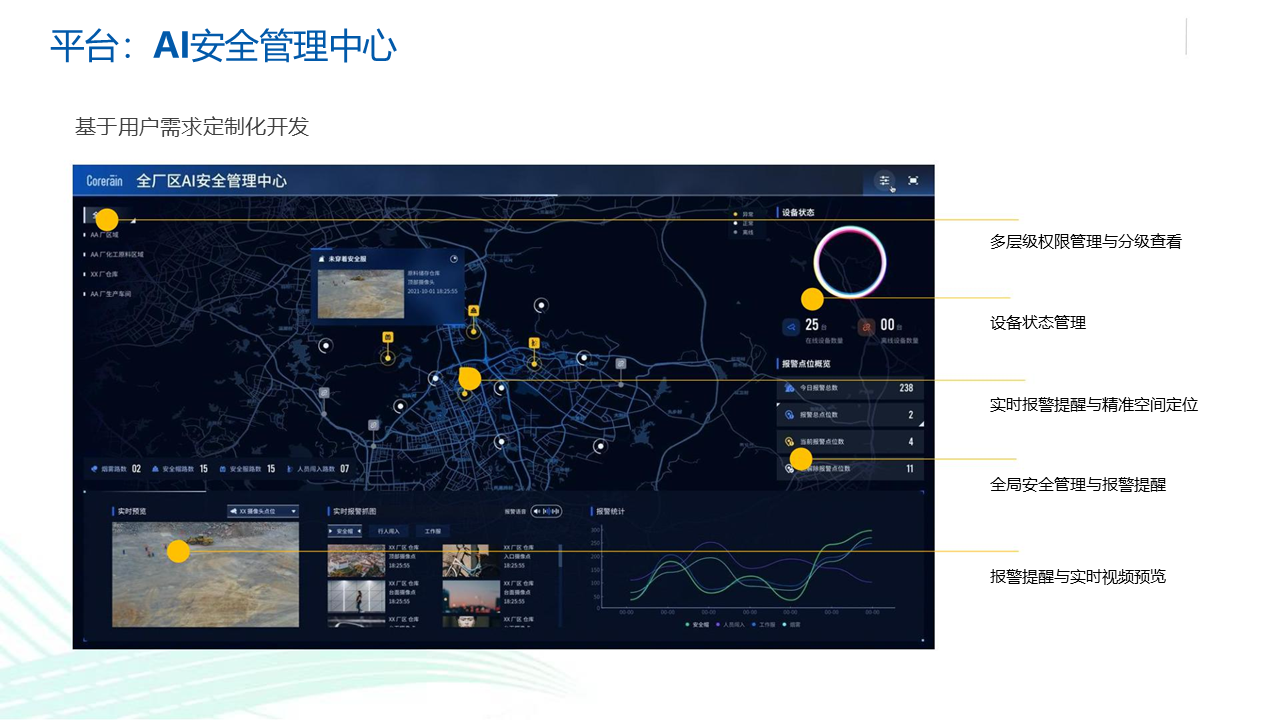
Task: Open the 未穿着安全服 alarm popup snapshot
Action: tap(361, 293)
